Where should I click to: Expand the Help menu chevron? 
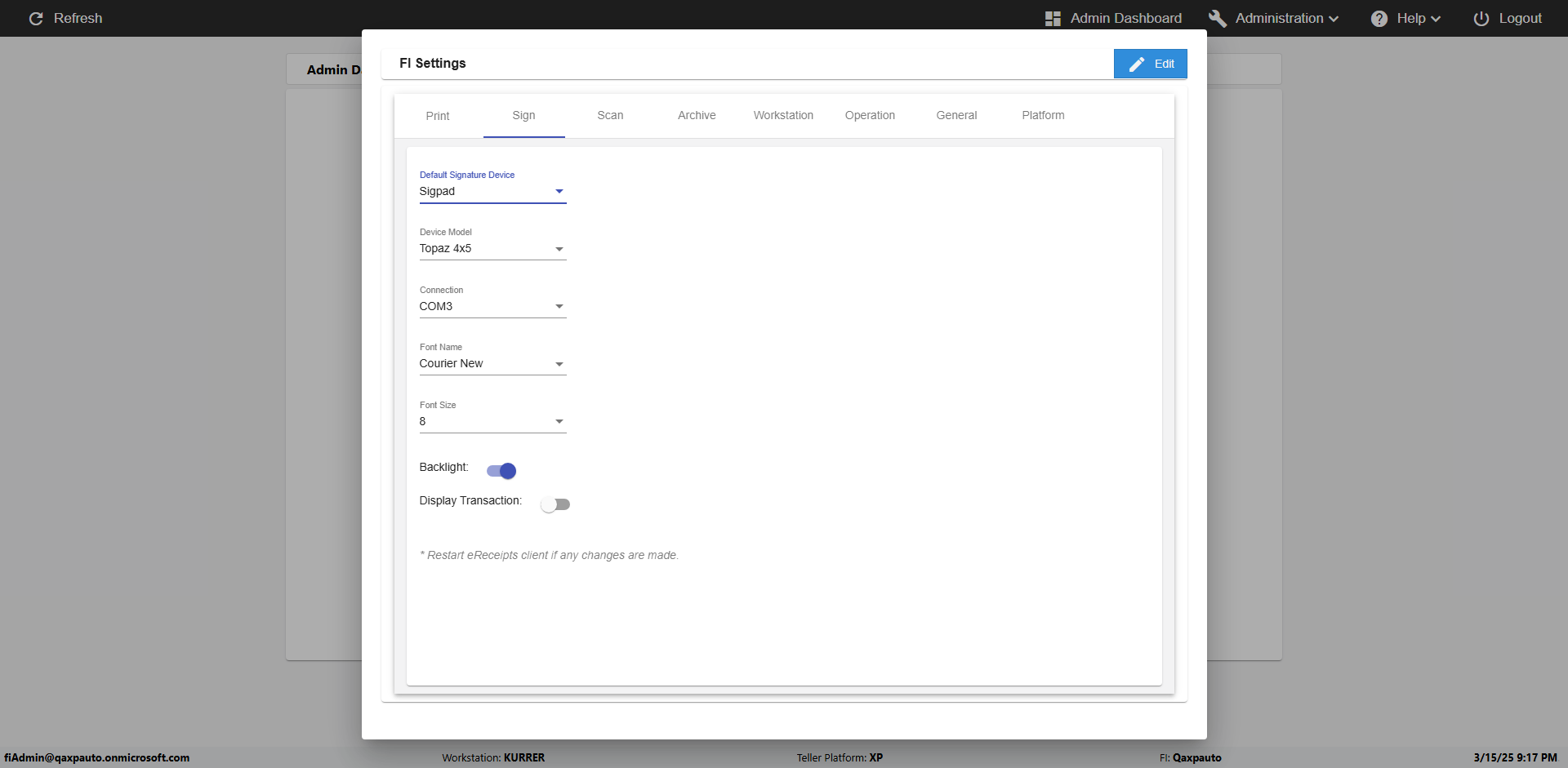pos(1436,19)
